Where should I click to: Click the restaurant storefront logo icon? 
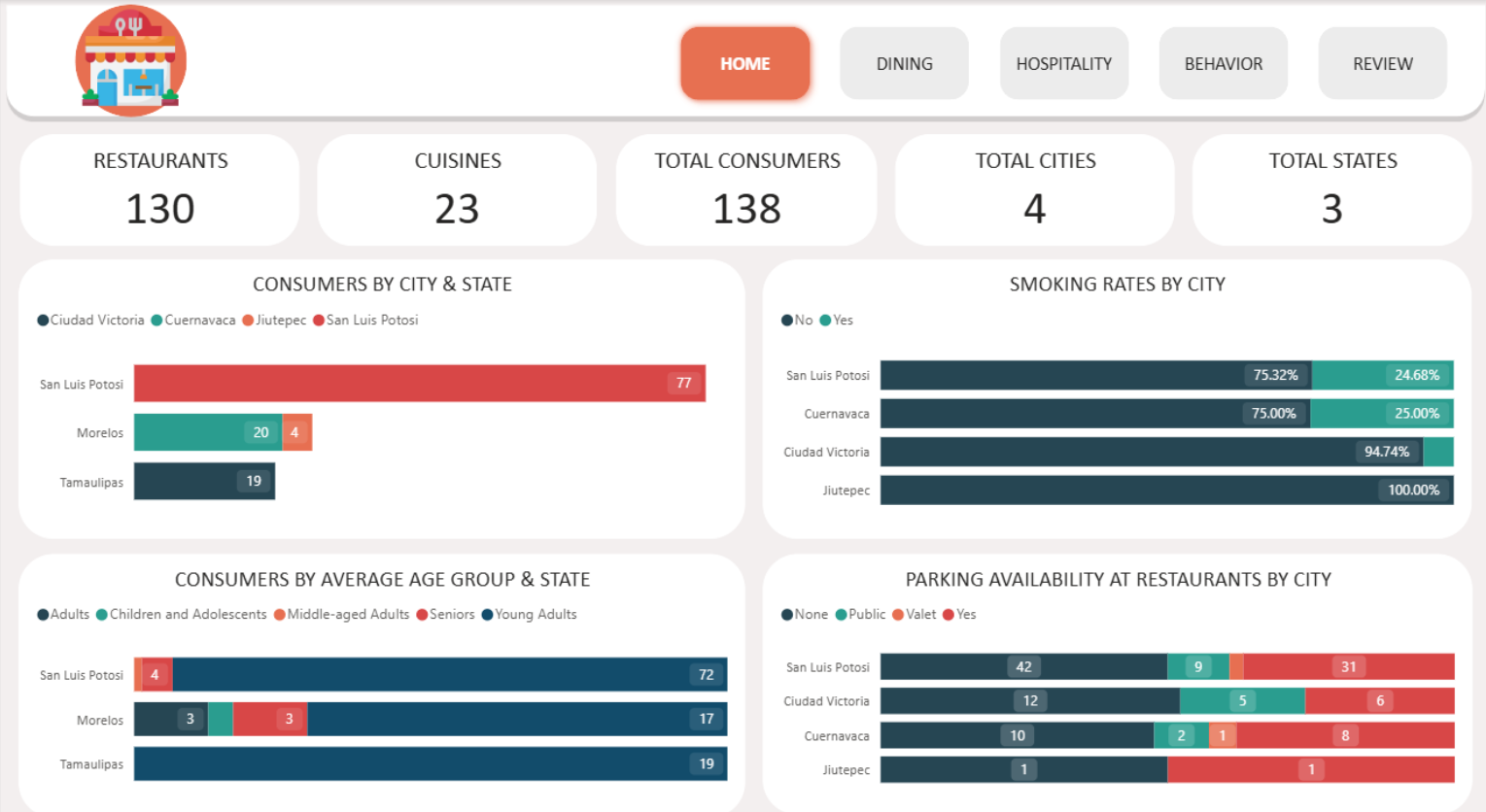coord(130,61)
